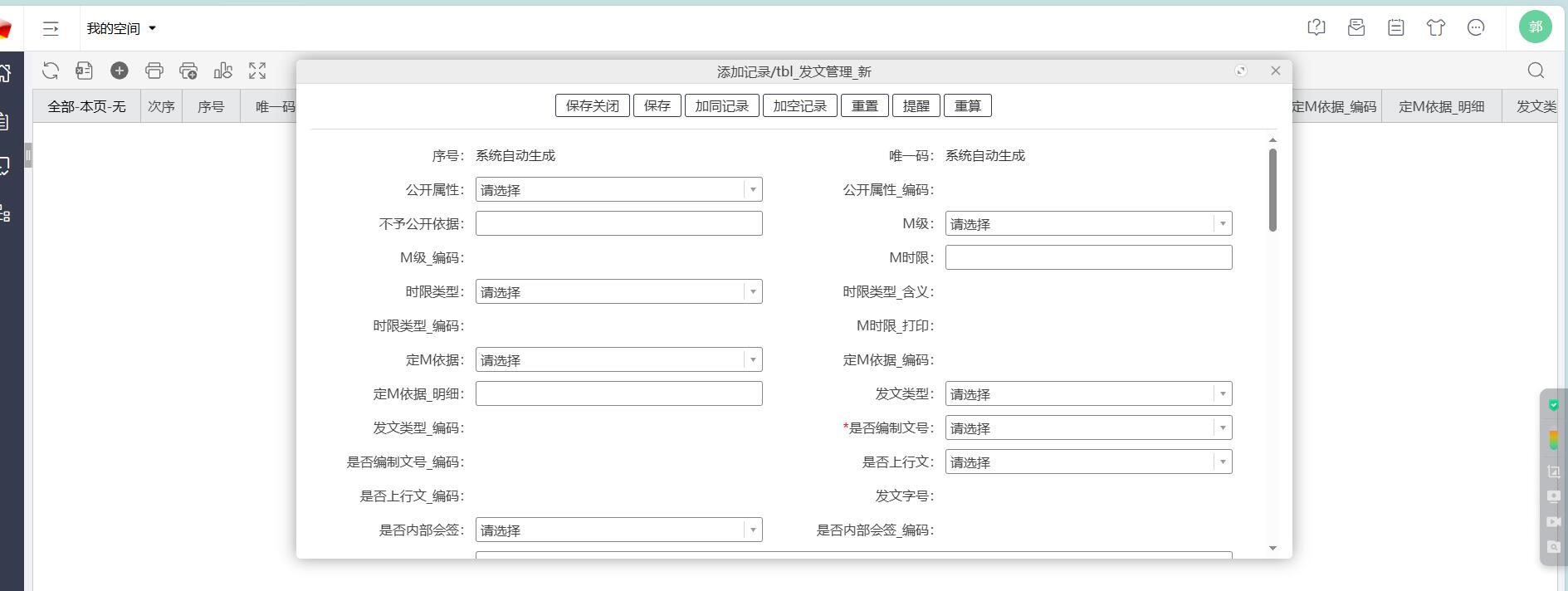Click the chart statistics icon
The height and width of the screenshot is (591, 1568).
(223, 71)
